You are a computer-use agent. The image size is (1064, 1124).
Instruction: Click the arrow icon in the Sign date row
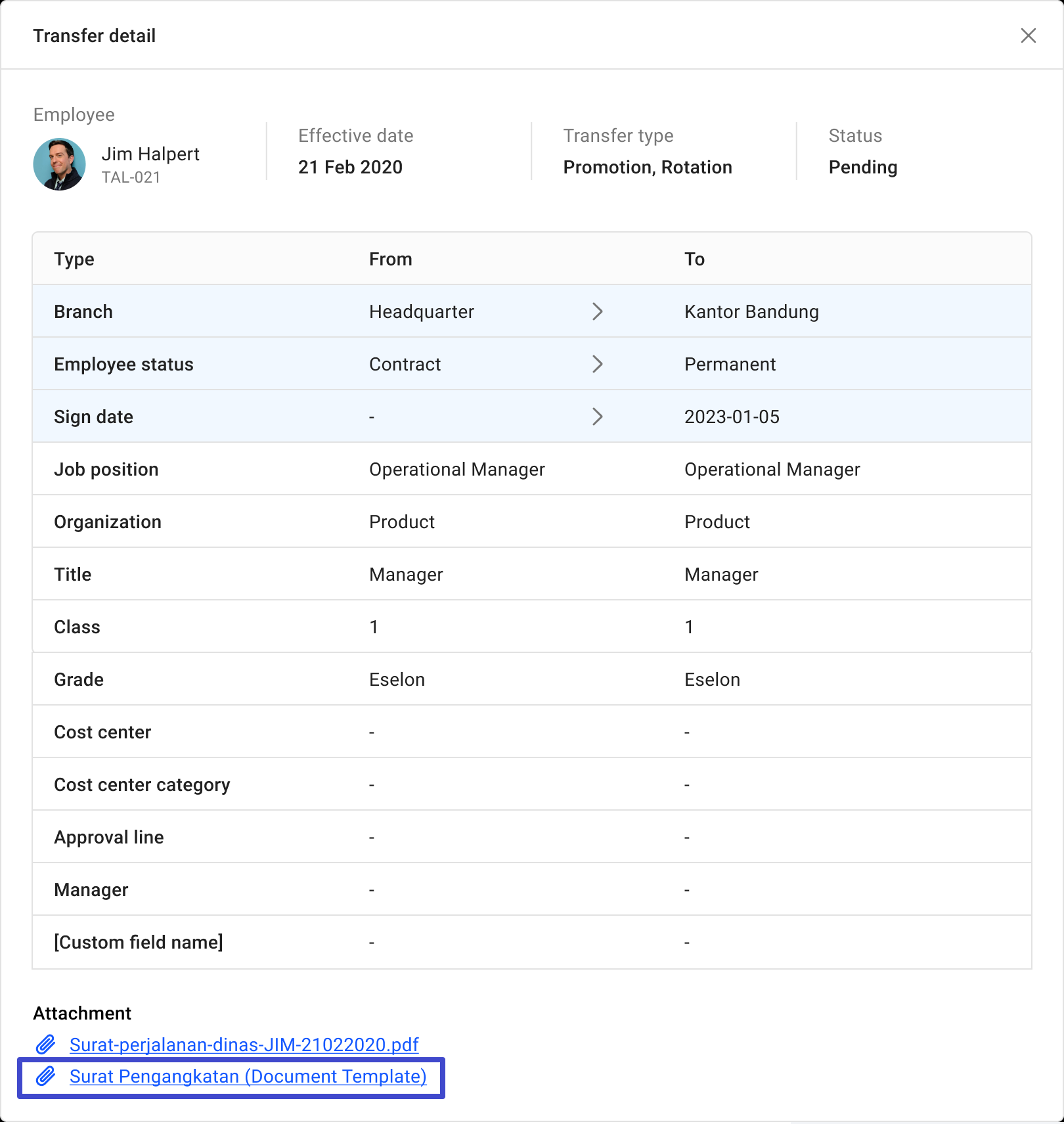[598, 416]
